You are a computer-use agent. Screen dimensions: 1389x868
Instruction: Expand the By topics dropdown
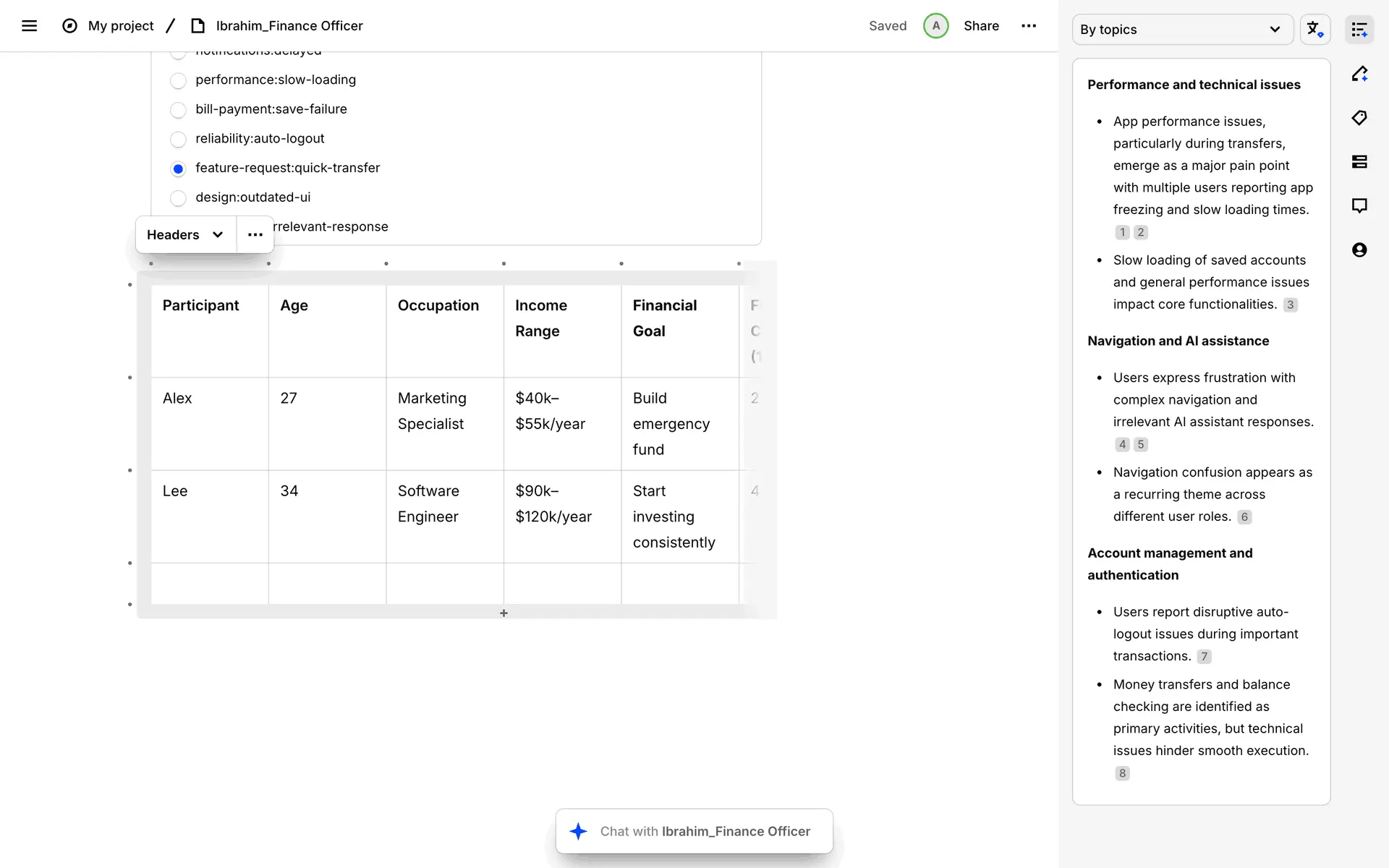tap(1181, 30)
